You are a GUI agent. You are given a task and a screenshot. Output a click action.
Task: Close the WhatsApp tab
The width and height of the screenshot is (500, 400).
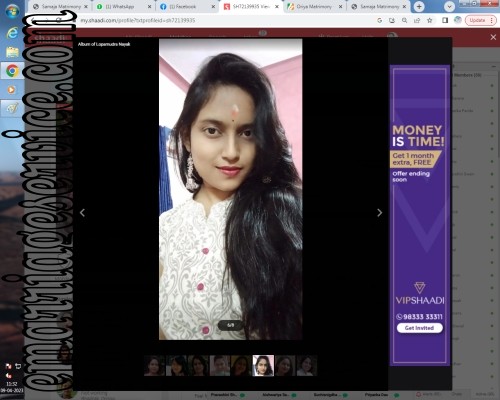(x=149, y=7)
